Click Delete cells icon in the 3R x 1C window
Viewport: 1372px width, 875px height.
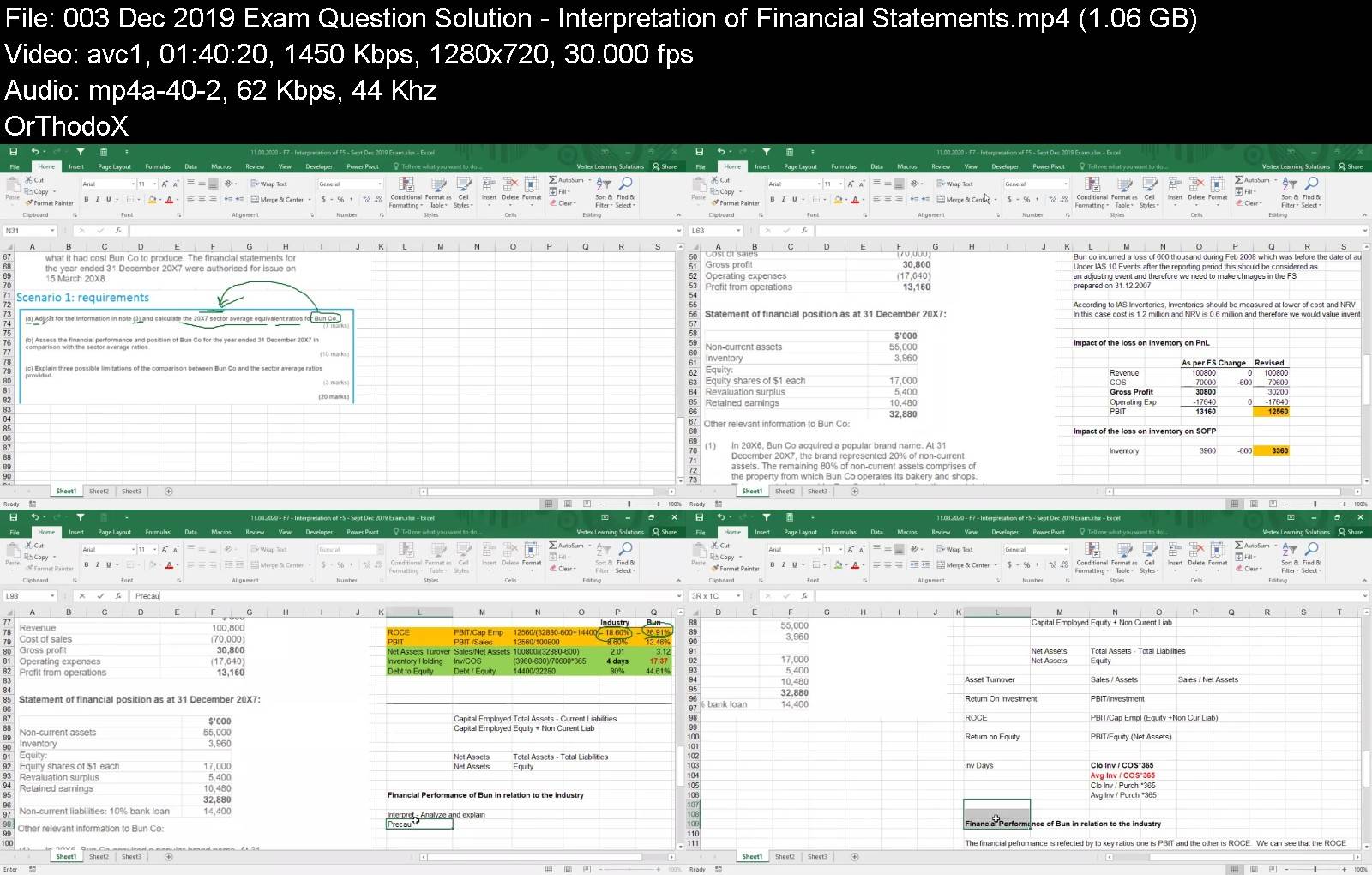click(x=1196, y=554)
